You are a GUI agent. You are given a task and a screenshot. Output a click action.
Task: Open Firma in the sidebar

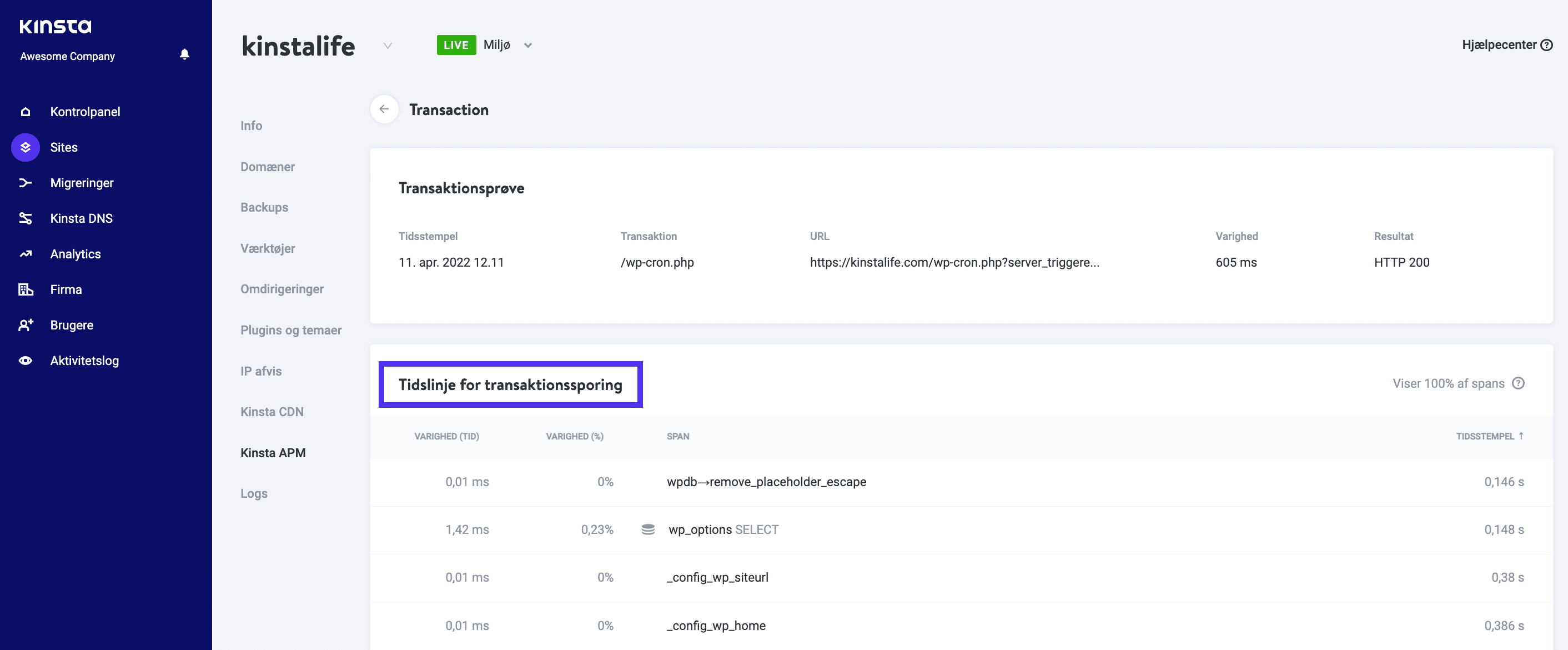[66, 289]
